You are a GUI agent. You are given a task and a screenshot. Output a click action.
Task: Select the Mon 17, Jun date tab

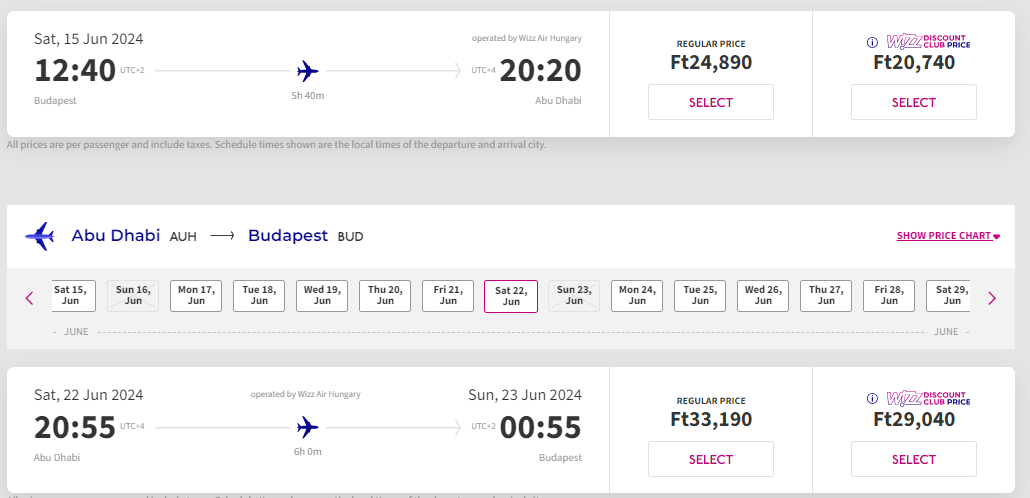(196, 295)
